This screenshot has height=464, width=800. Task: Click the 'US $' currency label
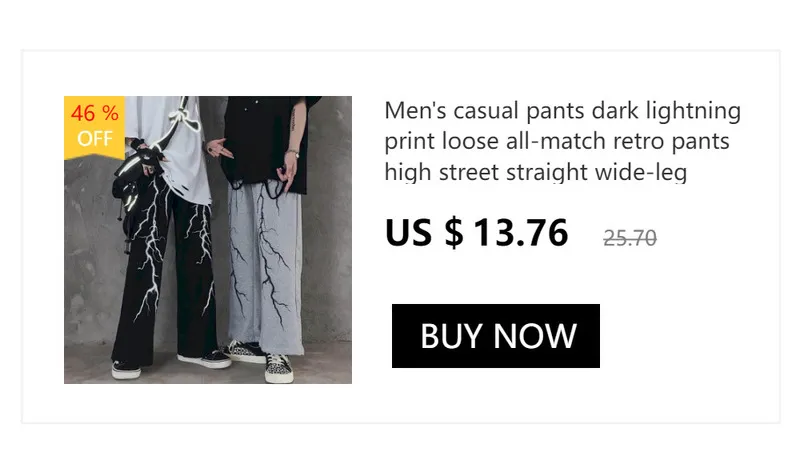click(x=424, y=233)
